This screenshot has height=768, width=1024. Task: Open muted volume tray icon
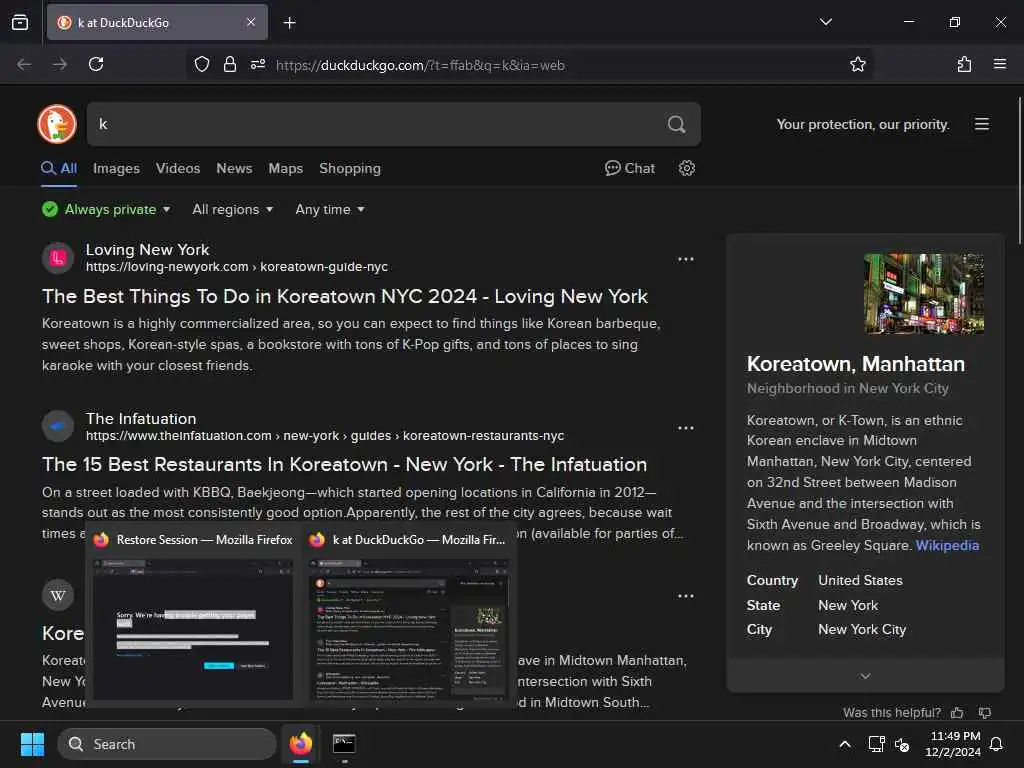tap(902, 744)
